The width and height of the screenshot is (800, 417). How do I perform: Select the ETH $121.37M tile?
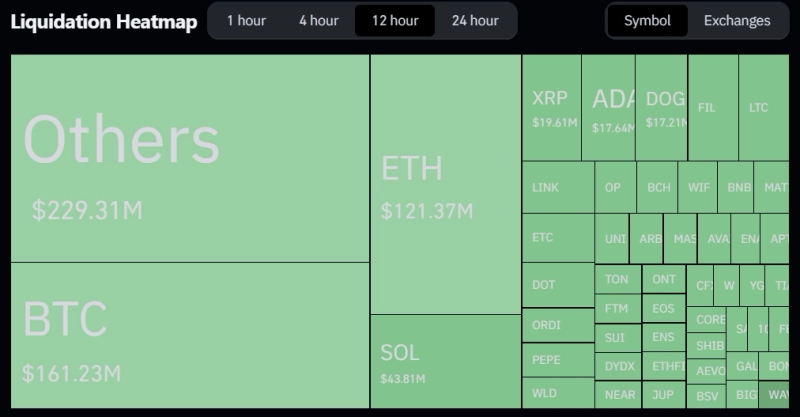click(445, 185)
